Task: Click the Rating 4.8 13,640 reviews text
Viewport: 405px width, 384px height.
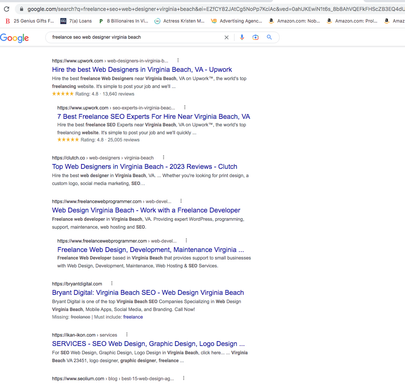Action: pos(105,94)
